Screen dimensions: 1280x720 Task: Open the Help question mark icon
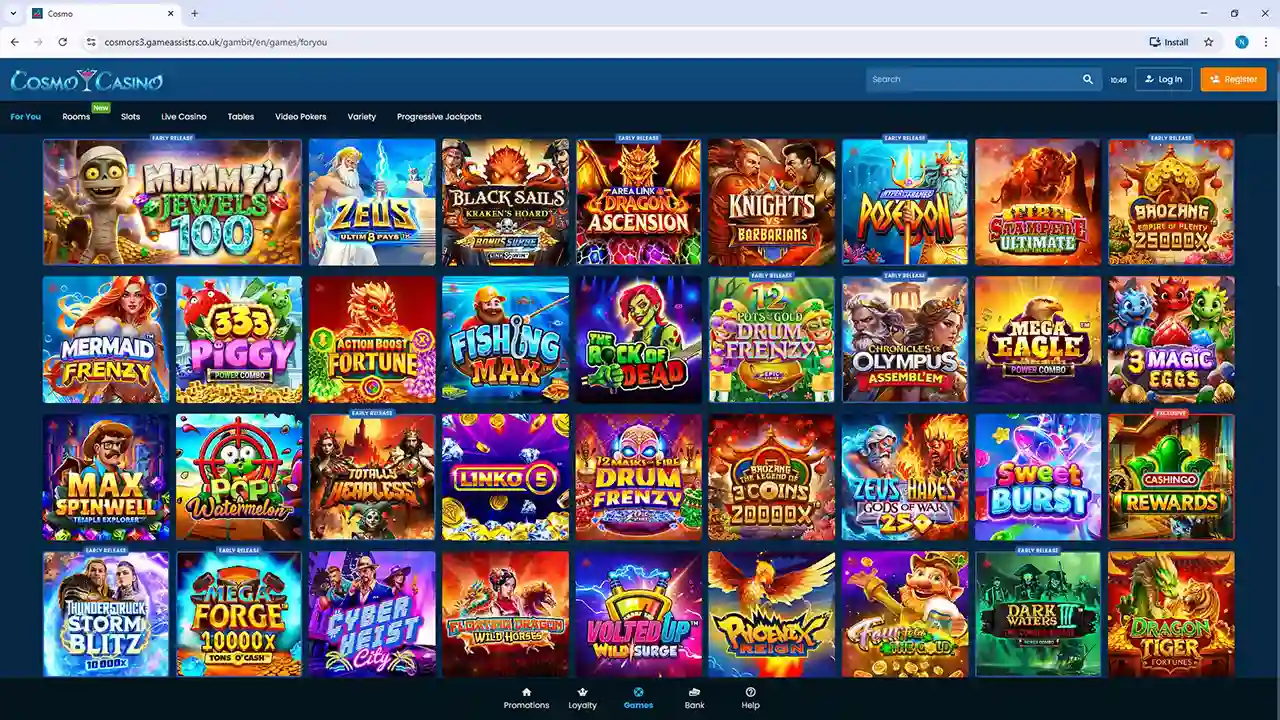750,692
